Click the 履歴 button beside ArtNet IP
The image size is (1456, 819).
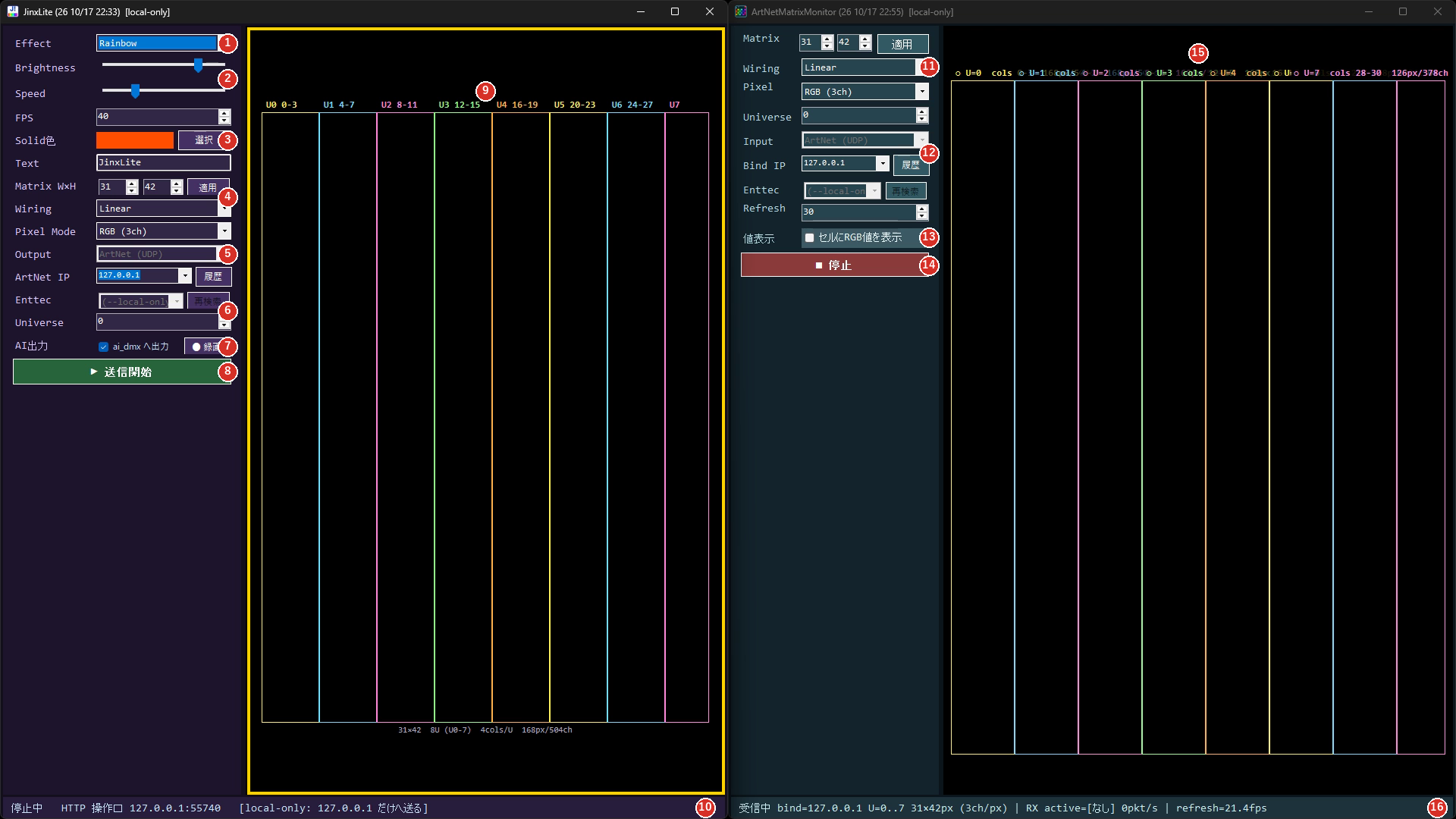(x=213, y=277)
